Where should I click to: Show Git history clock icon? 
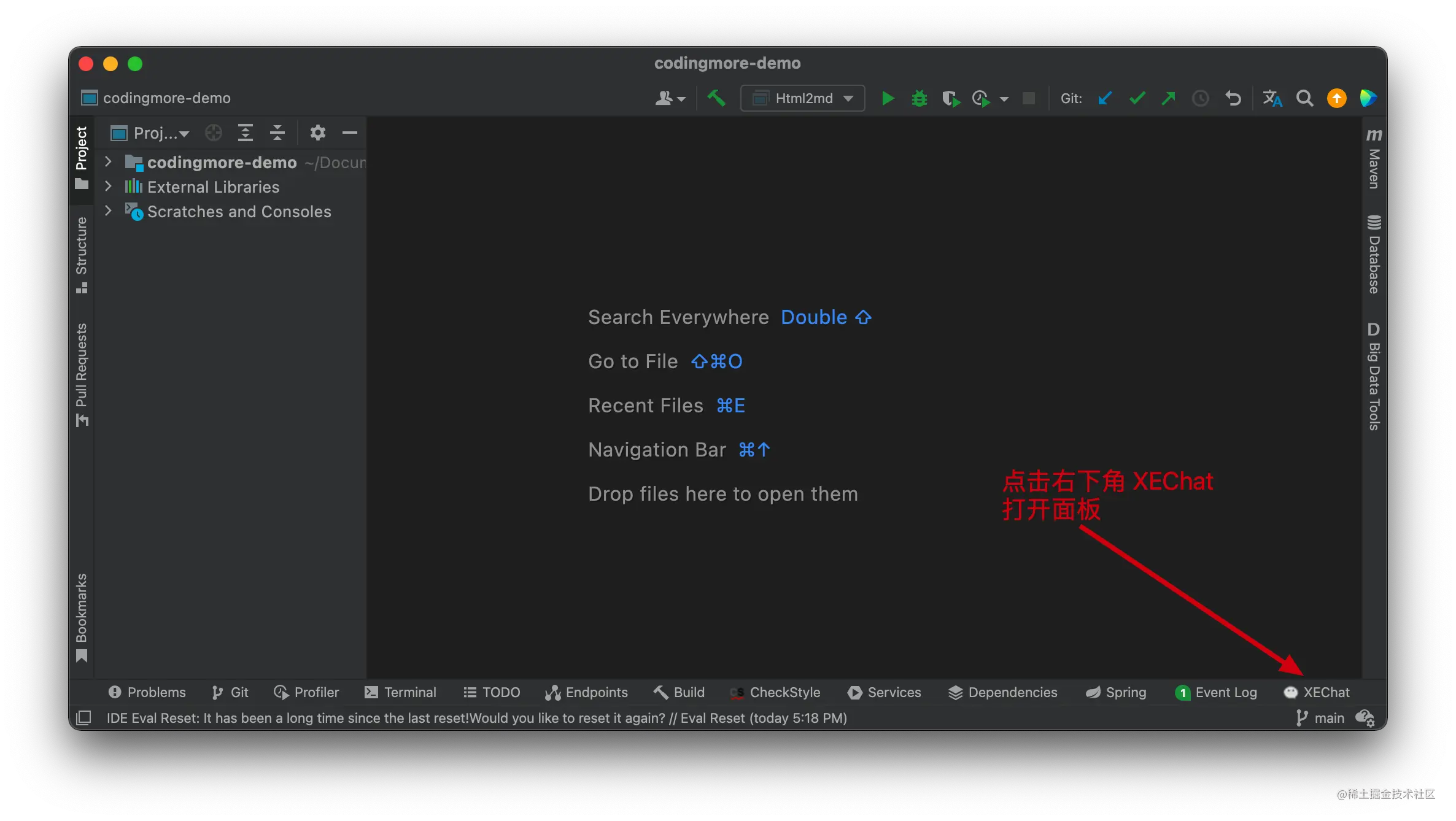(1200, 98)
